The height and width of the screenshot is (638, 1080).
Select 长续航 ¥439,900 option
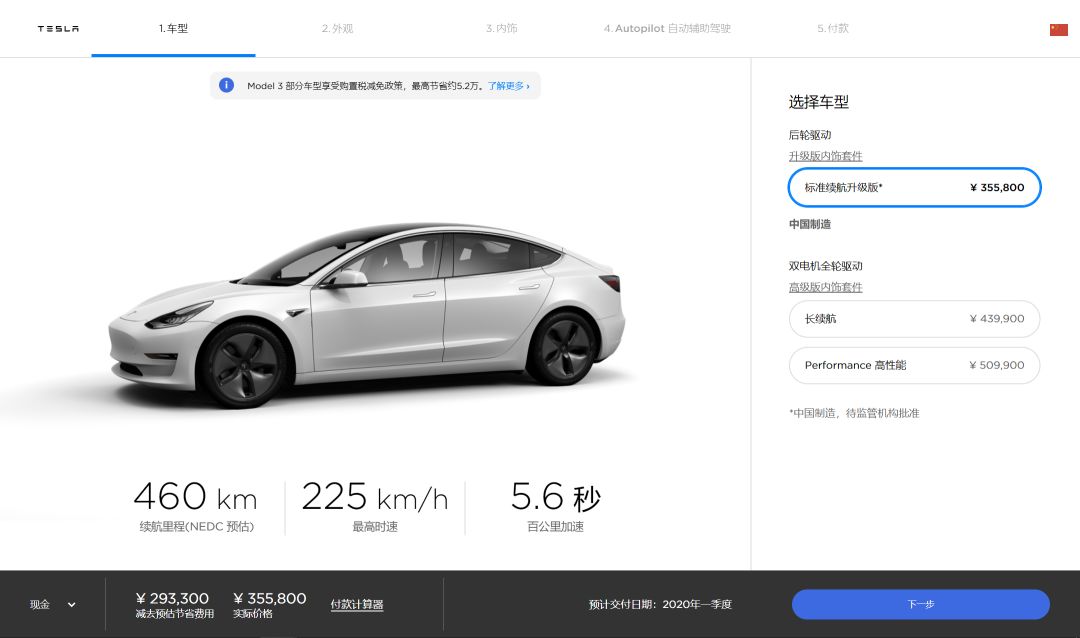(914, 319)
